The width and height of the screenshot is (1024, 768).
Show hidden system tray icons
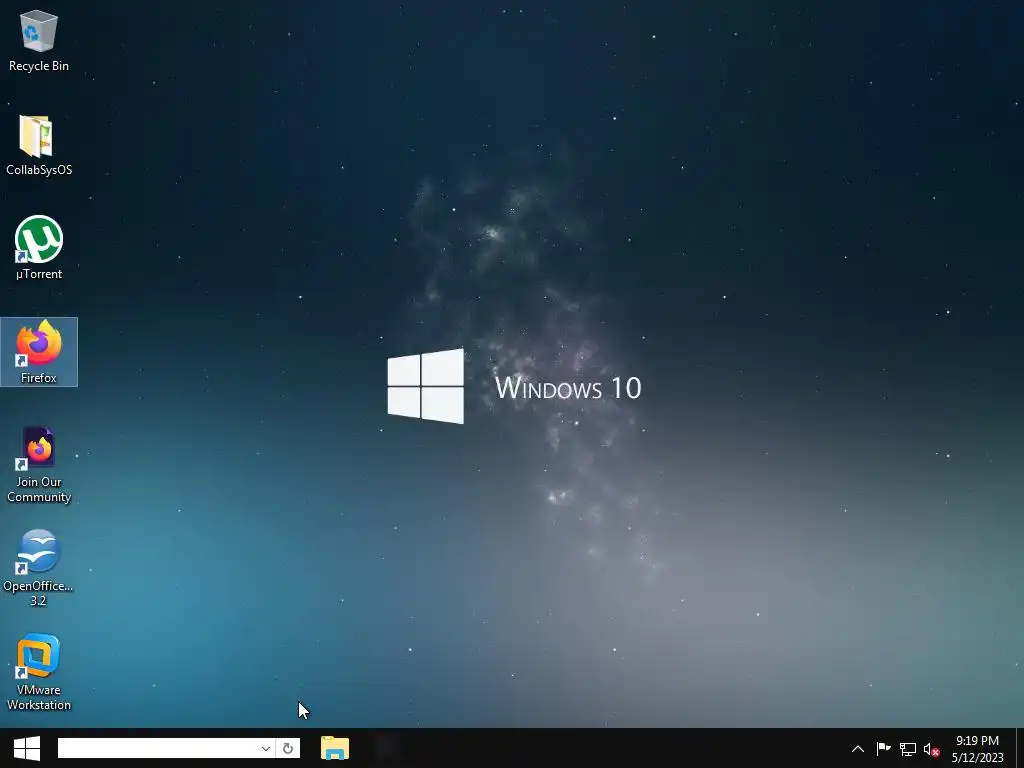coord(858,749)
